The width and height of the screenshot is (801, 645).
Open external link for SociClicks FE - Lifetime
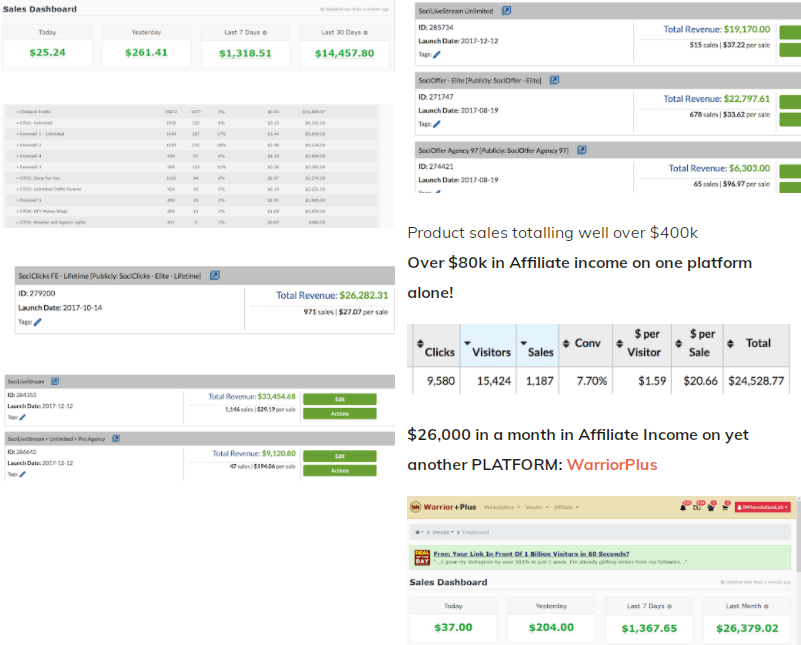click(215, 275)
